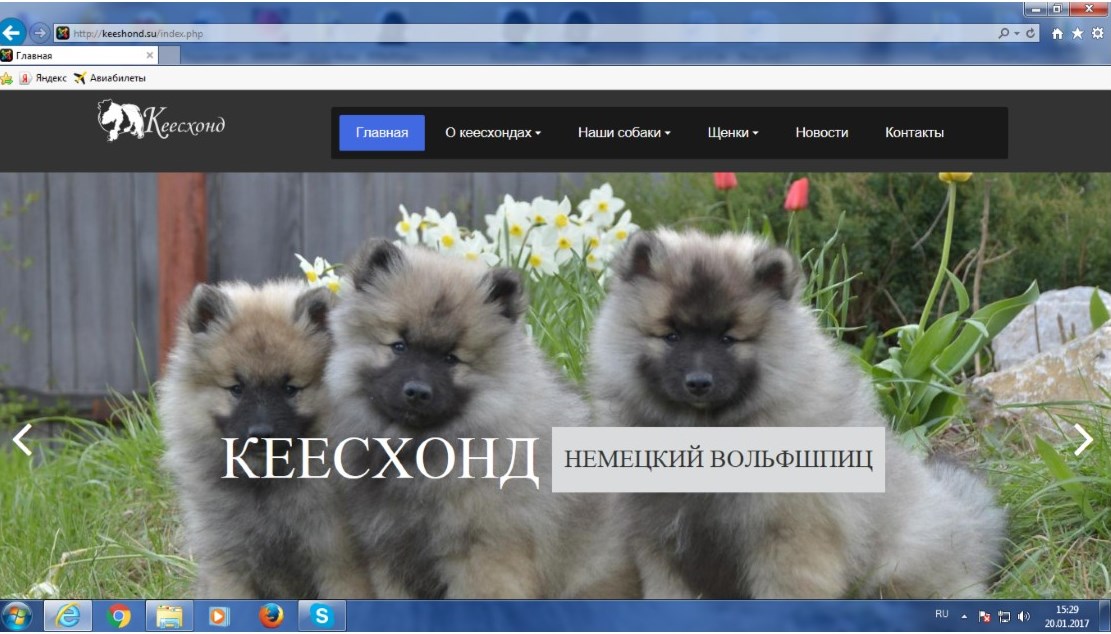1111x634 pixels.
Task: Open the browser Home icon
Action: tap(1057, 33)
